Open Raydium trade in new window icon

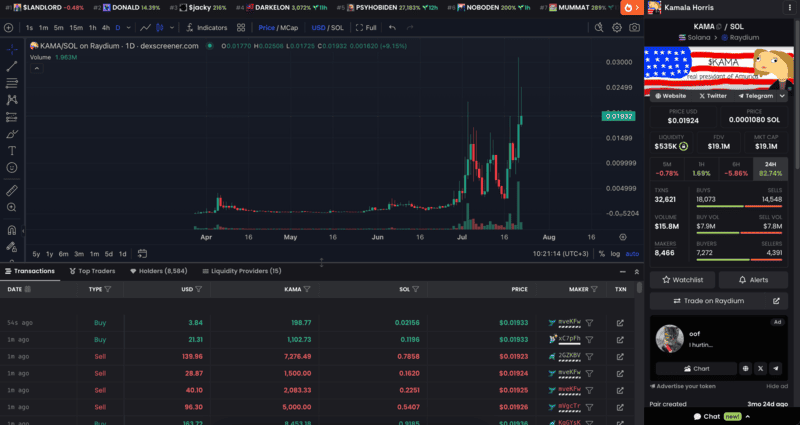pos(776,301)
